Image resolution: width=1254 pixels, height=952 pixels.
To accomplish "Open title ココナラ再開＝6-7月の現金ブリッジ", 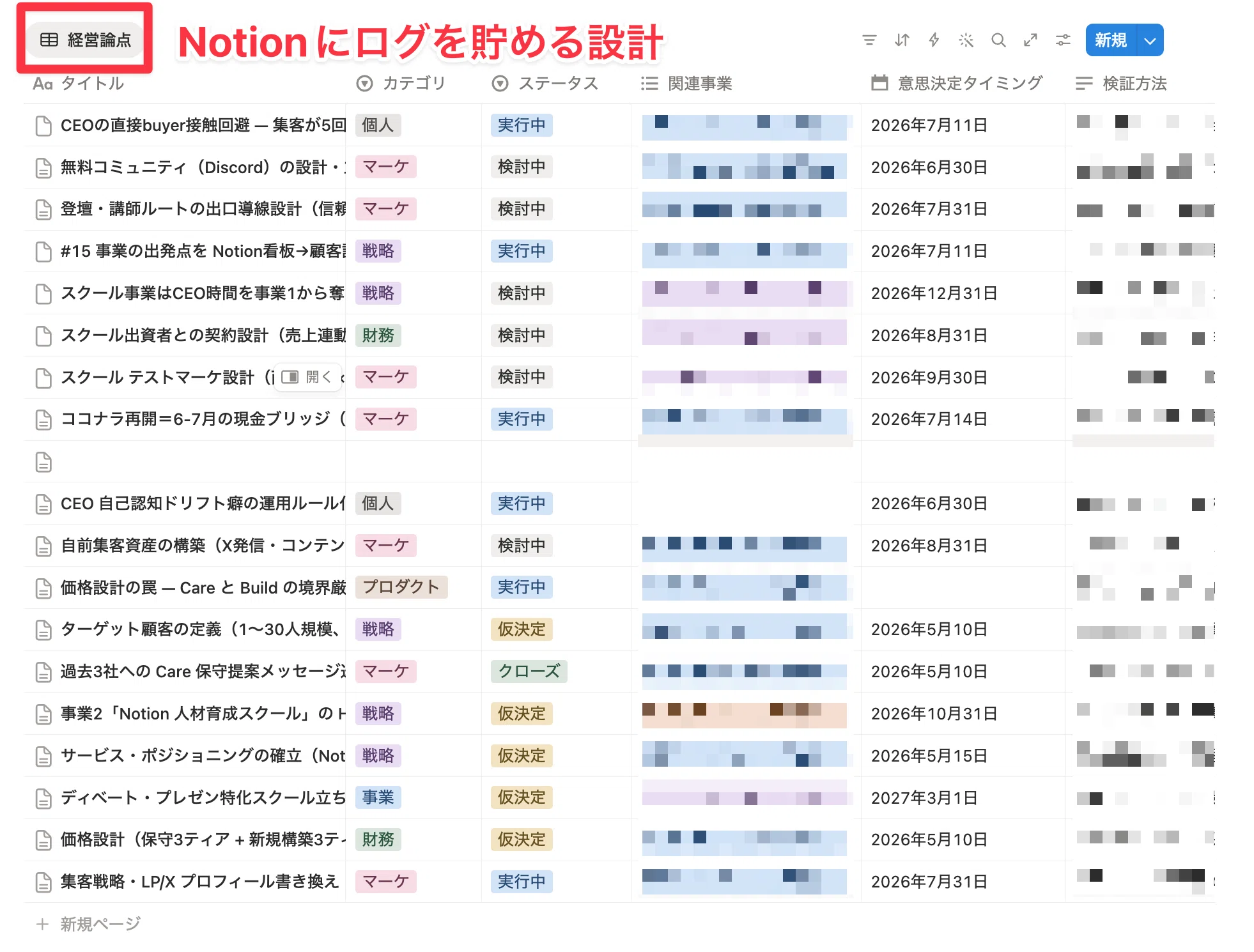I will point(203,419).
